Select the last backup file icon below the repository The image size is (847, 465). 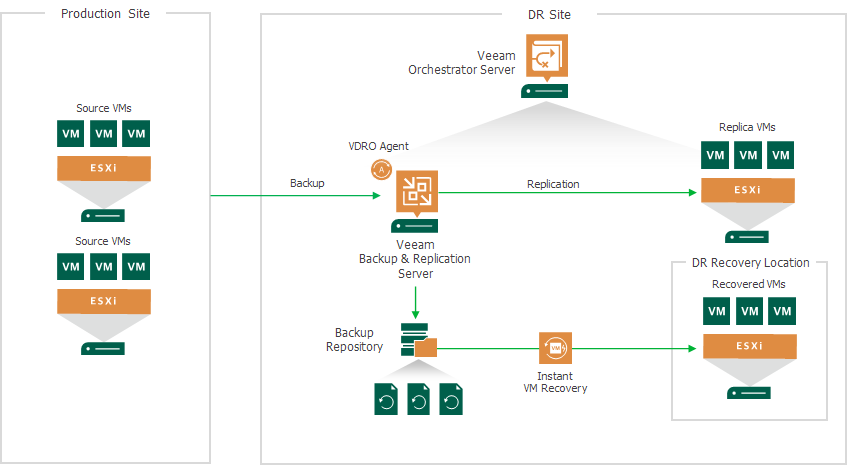click(451, 399)
